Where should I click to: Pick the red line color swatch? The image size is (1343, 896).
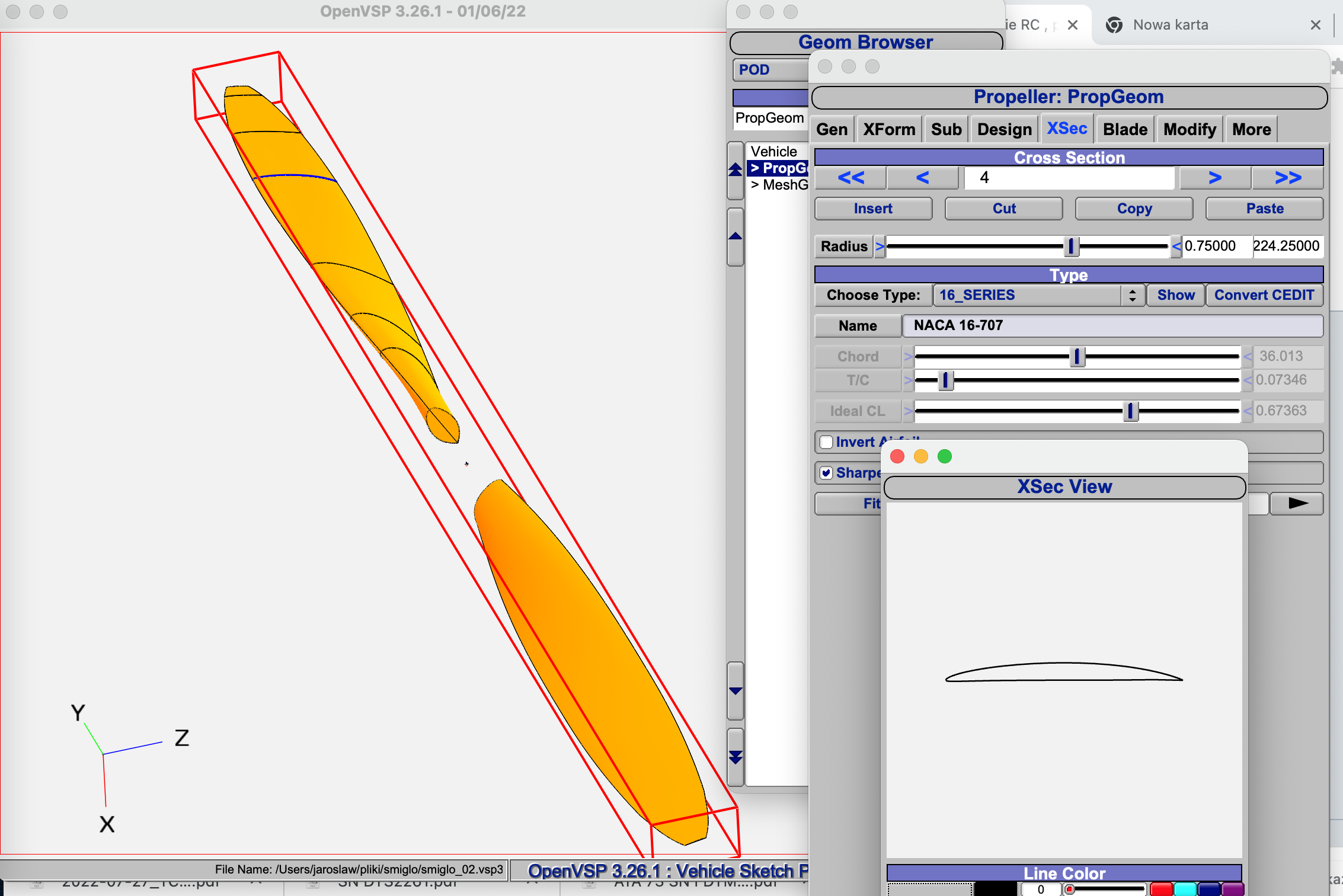[1161, 889]
